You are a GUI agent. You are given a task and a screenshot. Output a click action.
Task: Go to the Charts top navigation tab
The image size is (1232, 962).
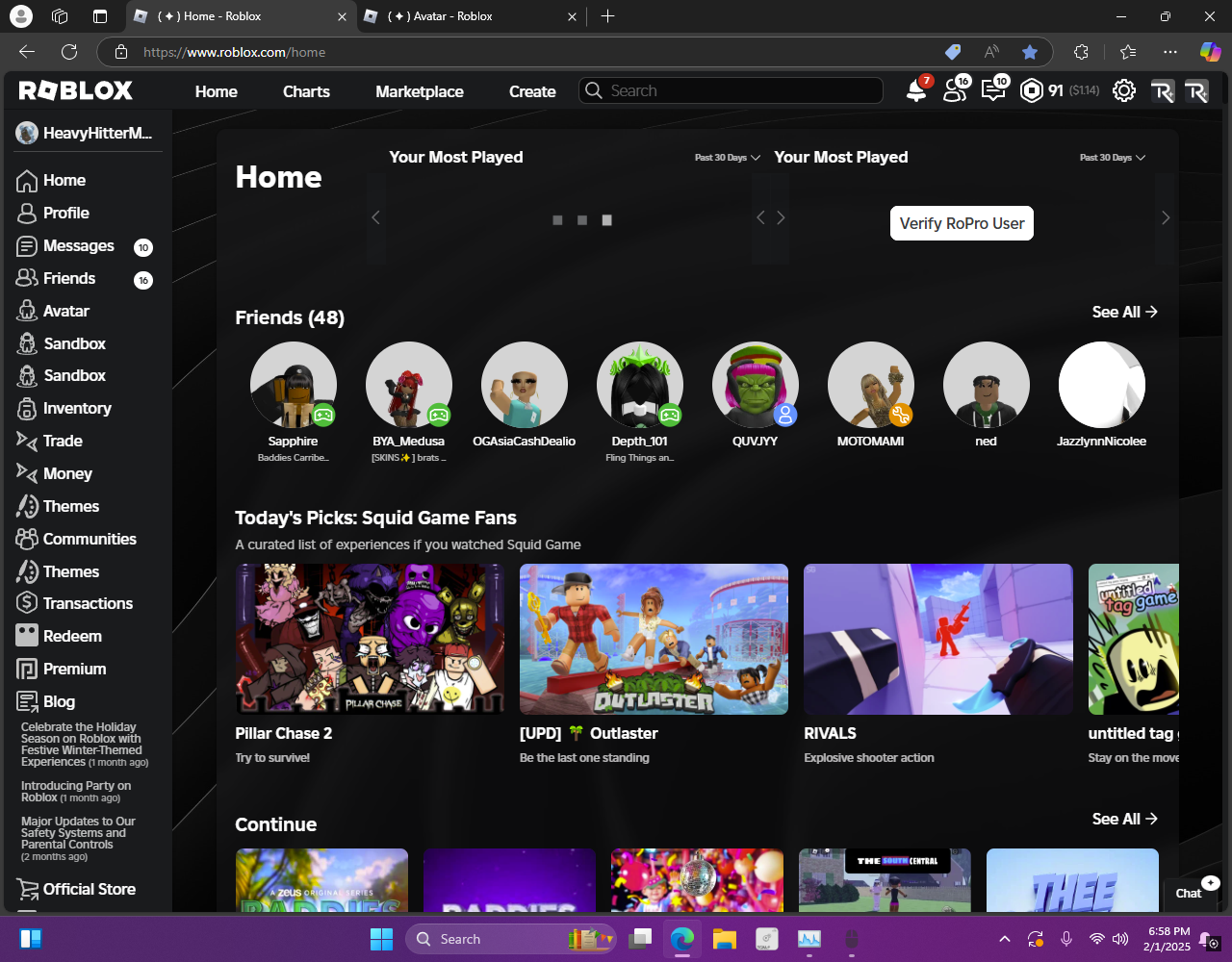tap(306, 91)
